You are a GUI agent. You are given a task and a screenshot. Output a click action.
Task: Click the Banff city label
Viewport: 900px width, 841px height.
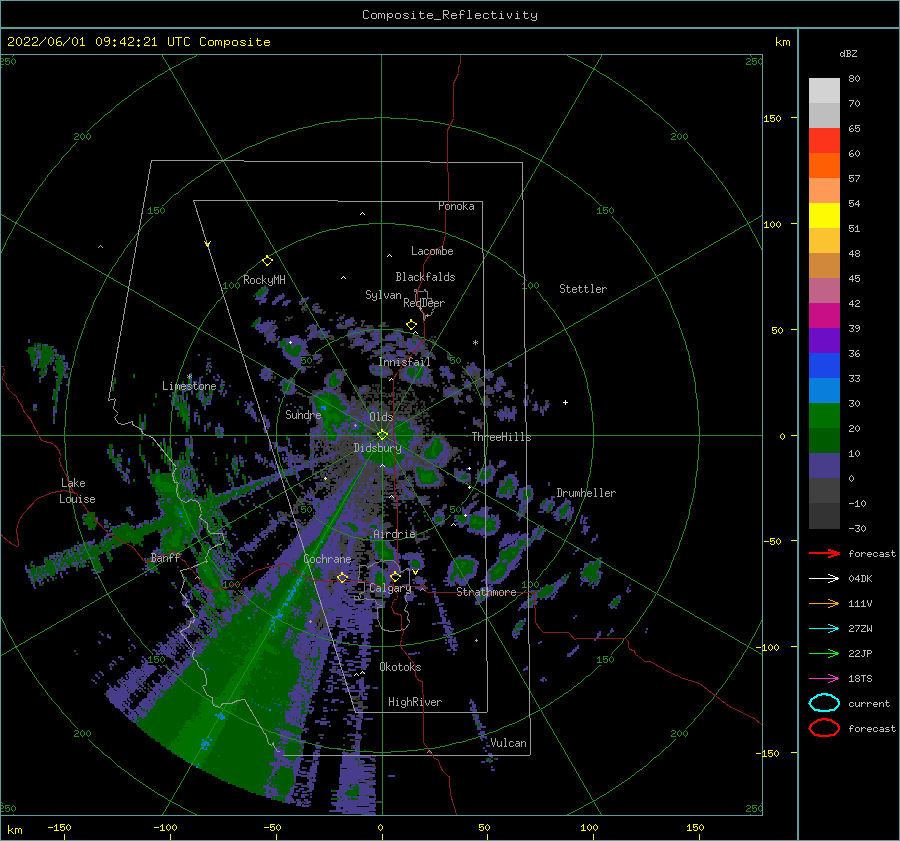pyautogui.click(x=165, y=557)
